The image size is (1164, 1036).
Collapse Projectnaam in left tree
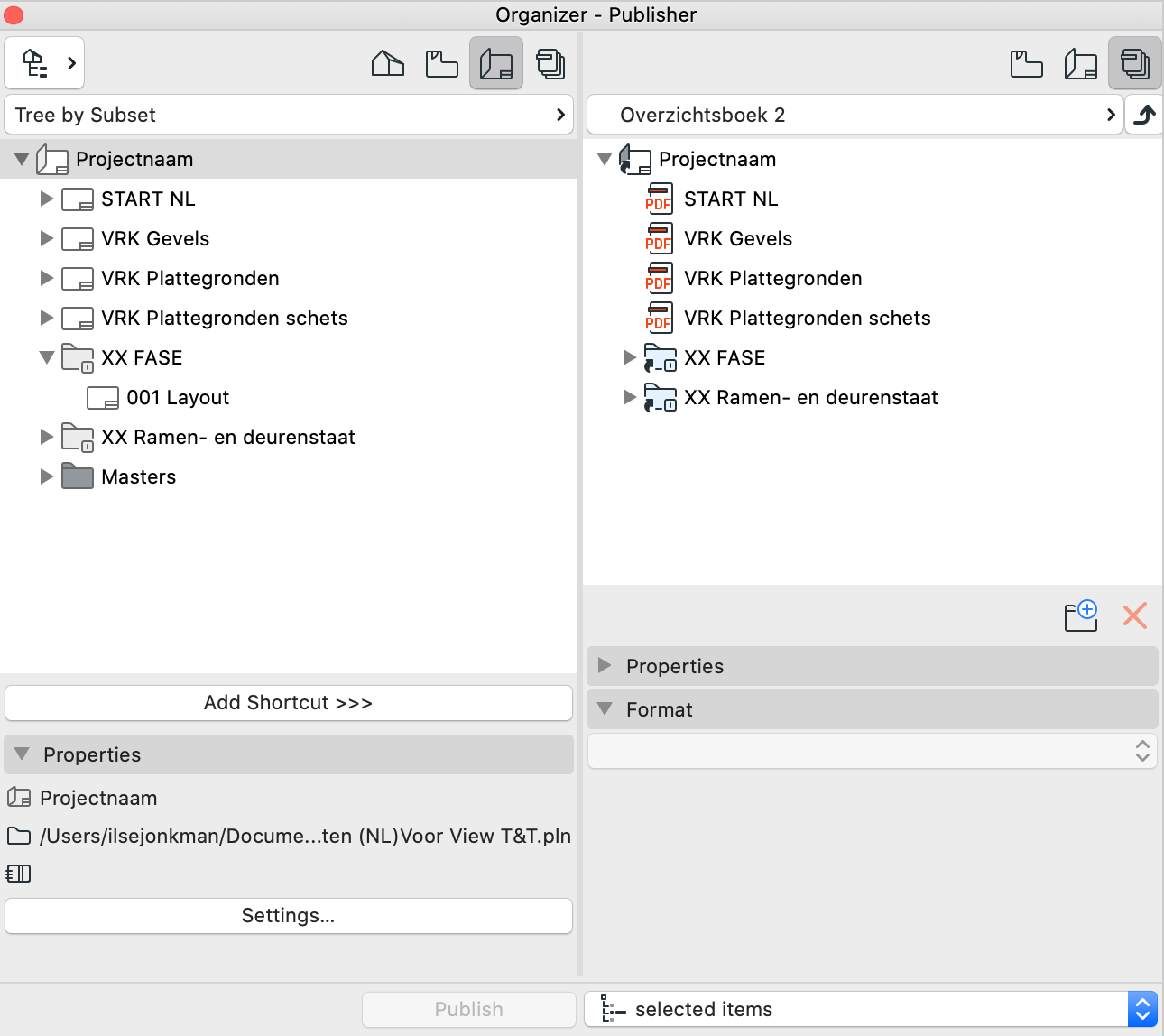click(x=22, y=160)
